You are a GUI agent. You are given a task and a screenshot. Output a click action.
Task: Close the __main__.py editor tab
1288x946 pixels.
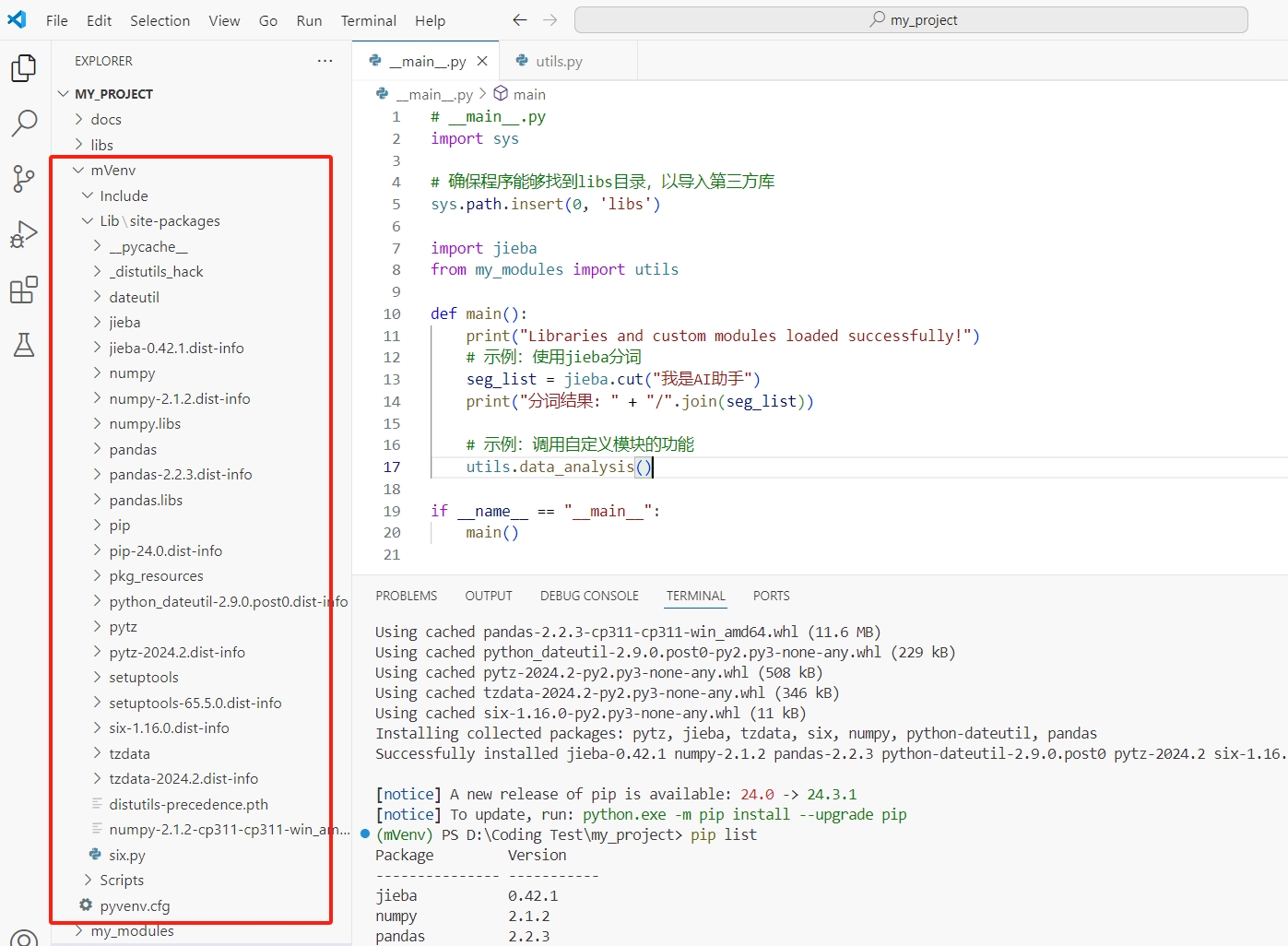(482, 61)
